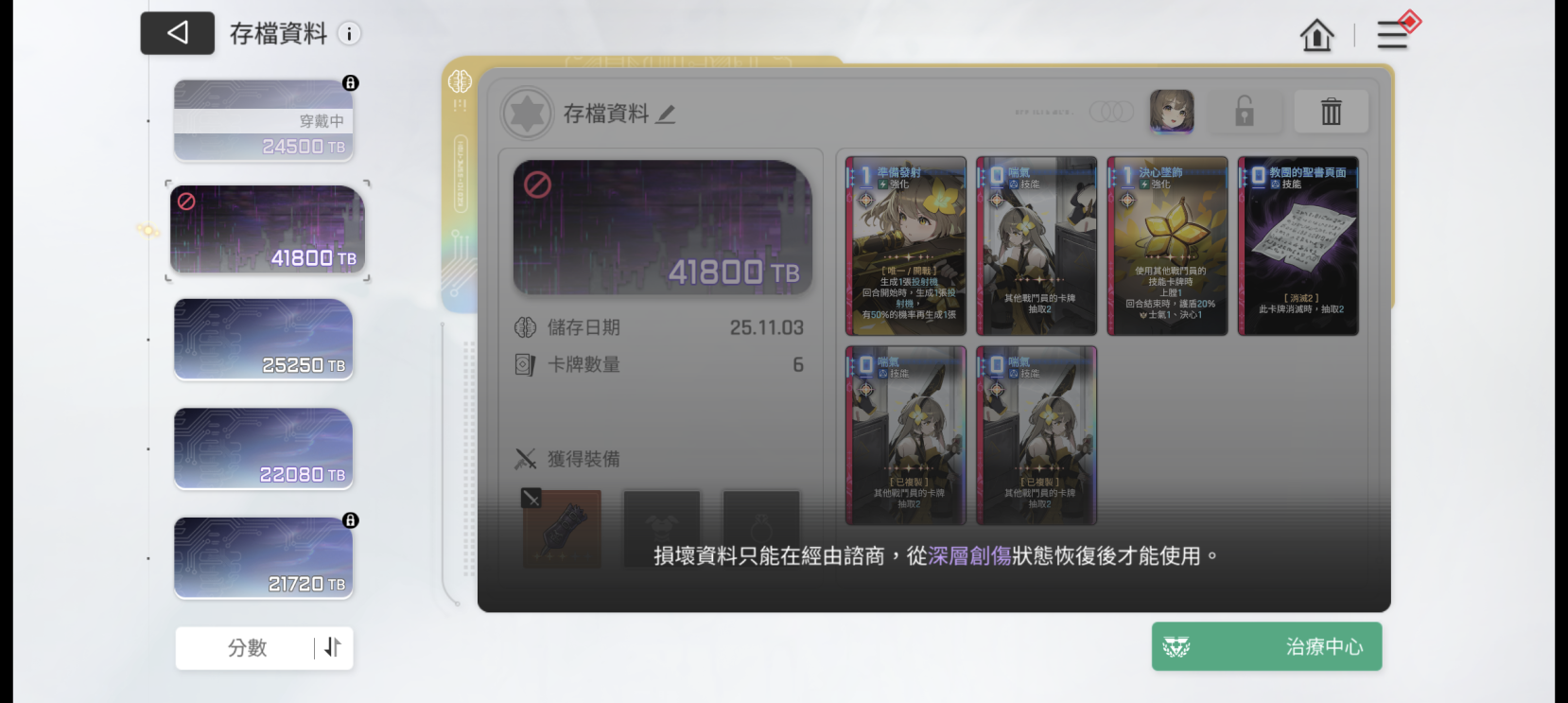Open the info icon beside 存檔資料
The image size is (1568, 703).
coord(349,34)
